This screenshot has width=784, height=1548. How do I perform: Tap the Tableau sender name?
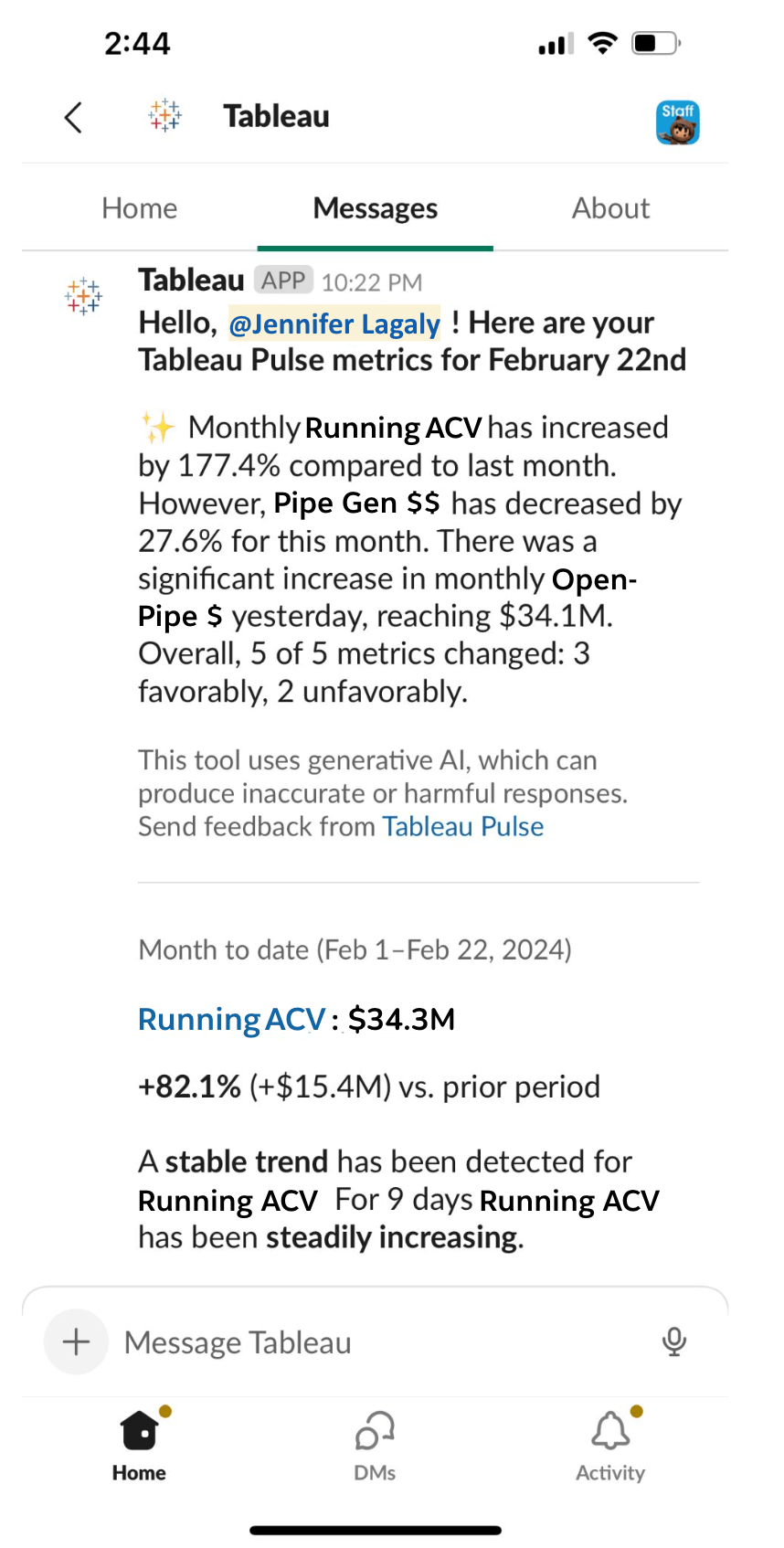[191, 281]
